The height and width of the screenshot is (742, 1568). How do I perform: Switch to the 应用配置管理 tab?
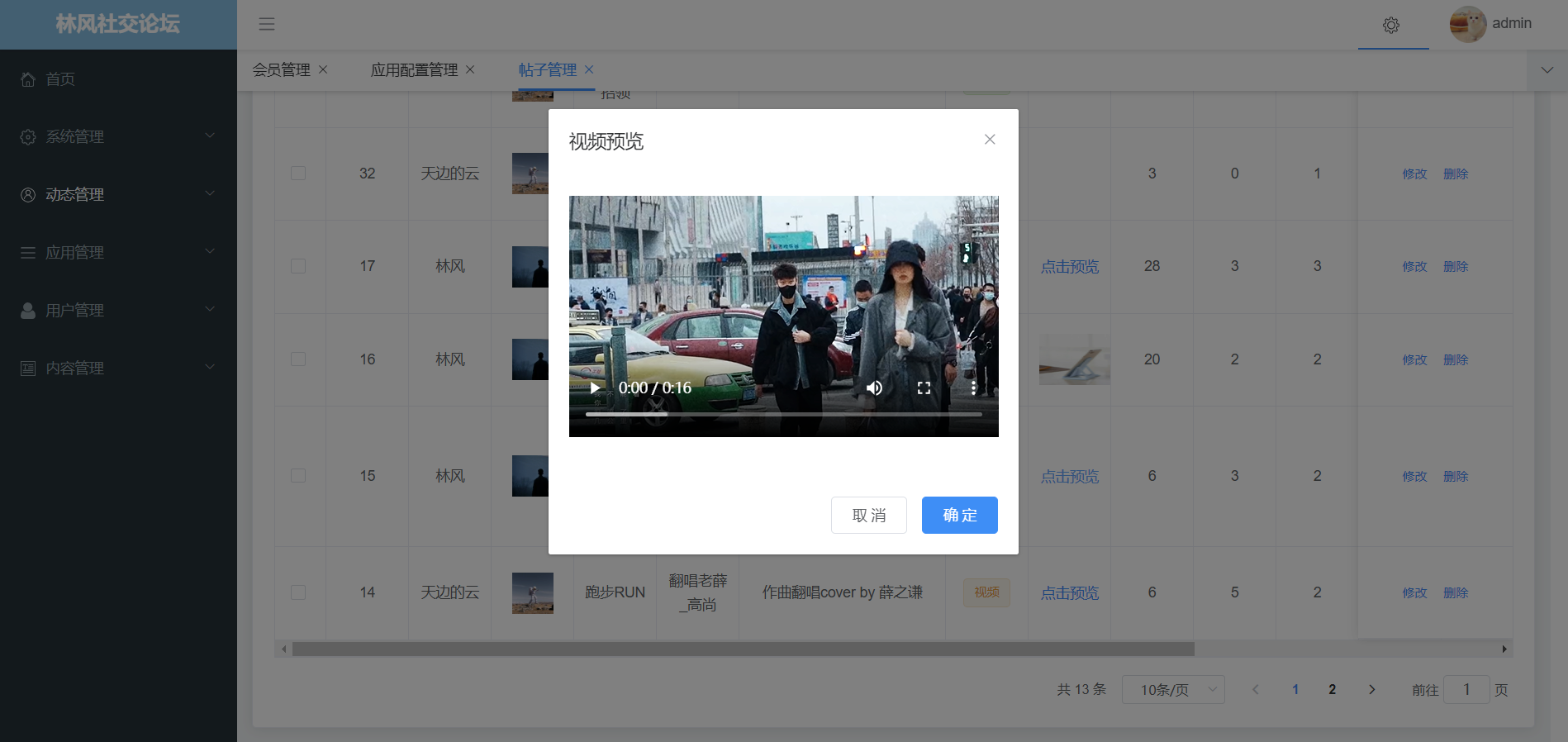point(414,70)
